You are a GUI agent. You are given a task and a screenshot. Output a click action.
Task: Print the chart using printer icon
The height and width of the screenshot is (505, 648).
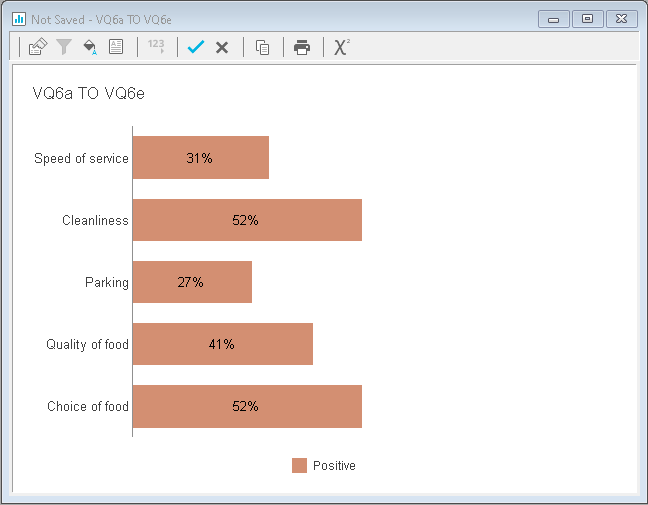point(302,47)
